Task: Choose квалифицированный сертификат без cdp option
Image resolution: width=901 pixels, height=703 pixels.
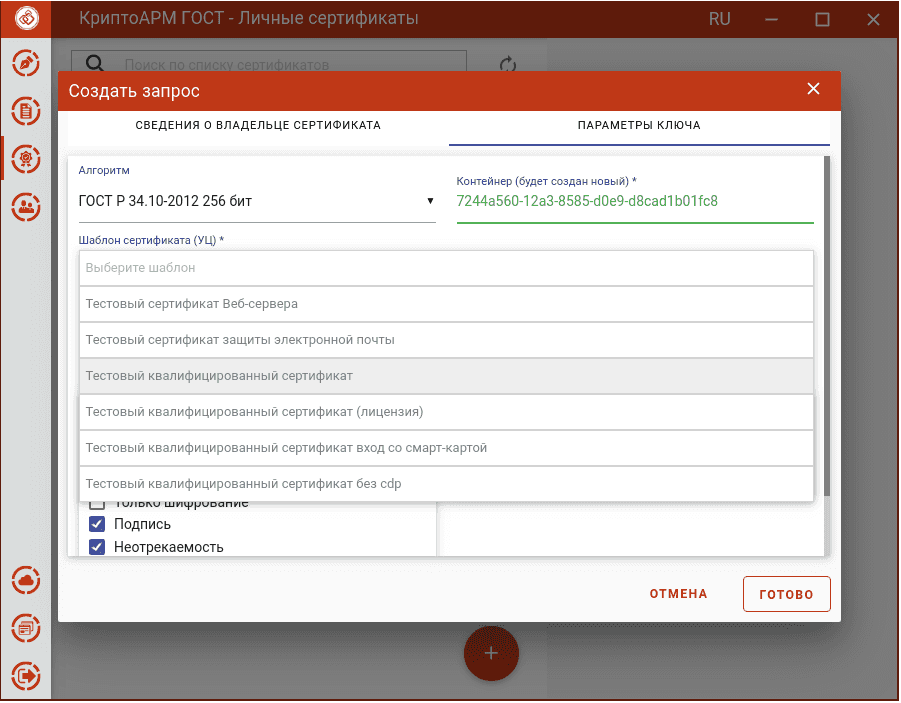Action: [446, 484]
